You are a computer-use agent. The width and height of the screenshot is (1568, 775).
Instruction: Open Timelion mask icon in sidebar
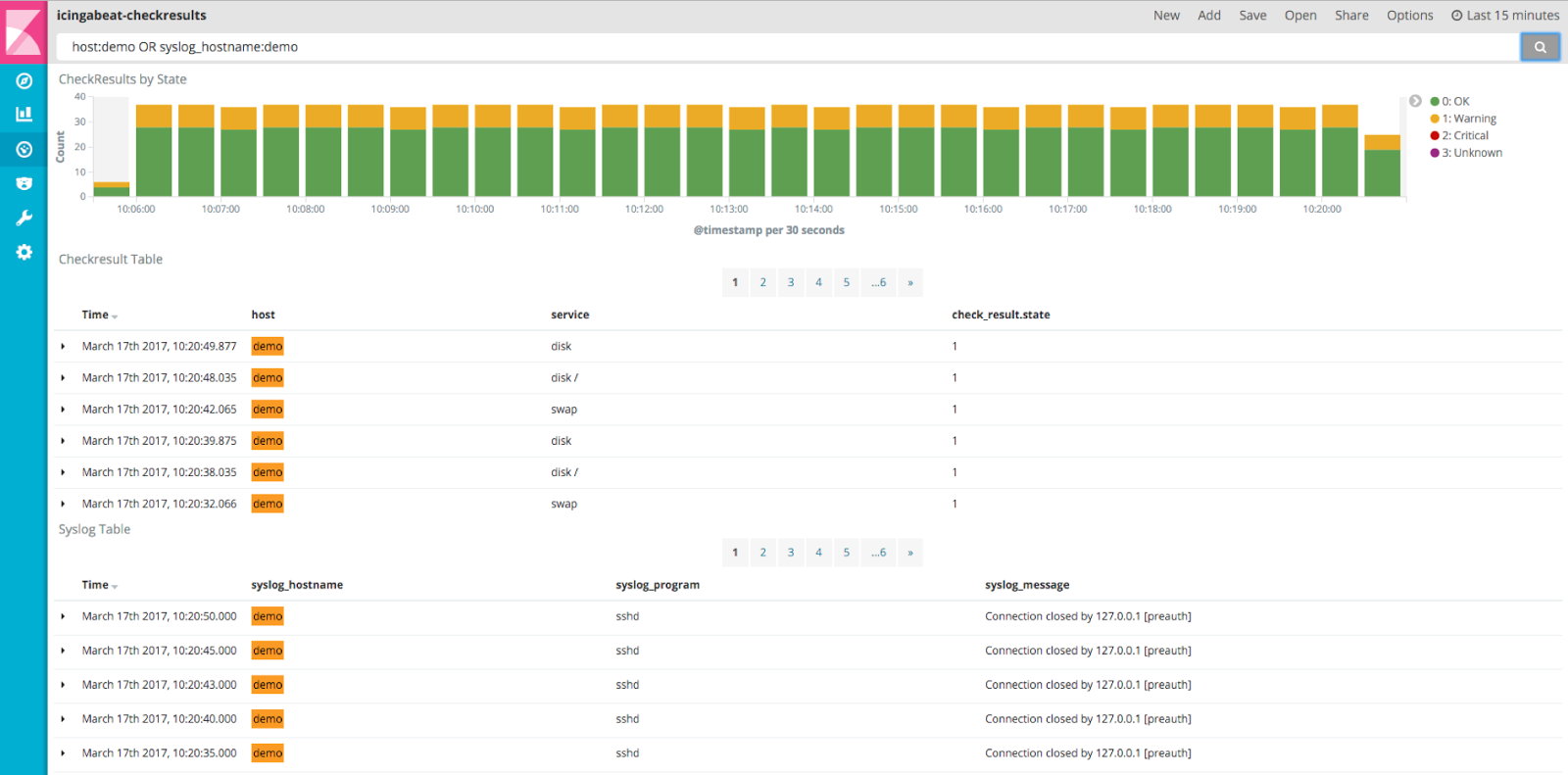tap(24, 183)
